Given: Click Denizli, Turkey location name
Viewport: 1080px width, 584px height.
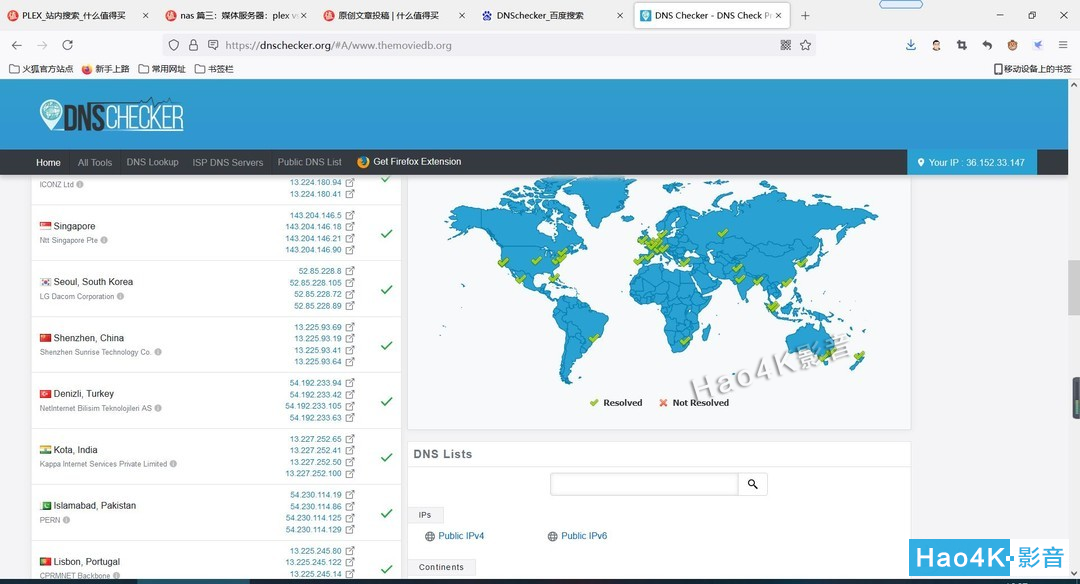Looking at the screenshot, I should [x=83, y=394].
